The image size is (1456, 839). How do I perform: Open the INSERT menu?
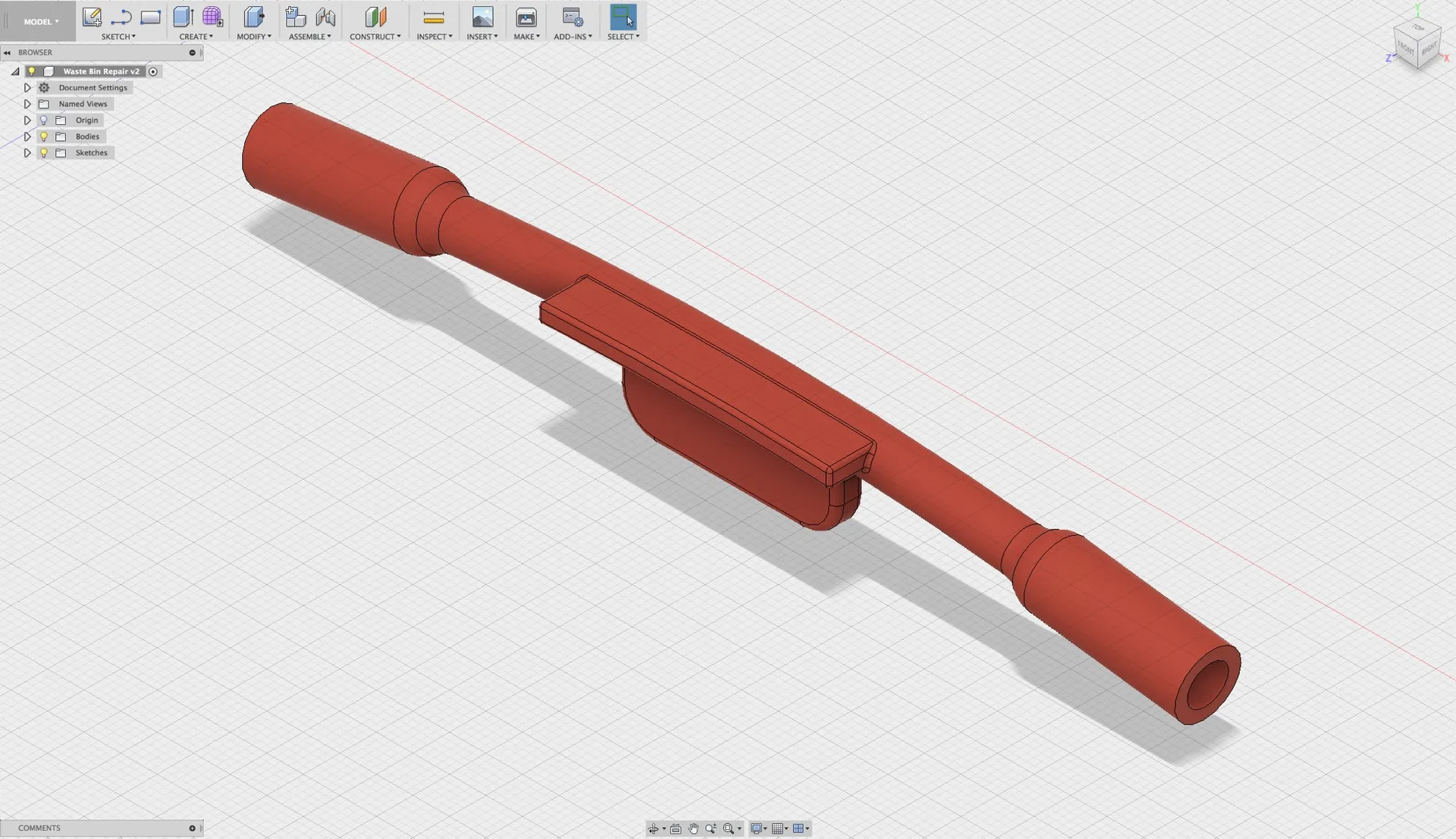tap(482, 36)
